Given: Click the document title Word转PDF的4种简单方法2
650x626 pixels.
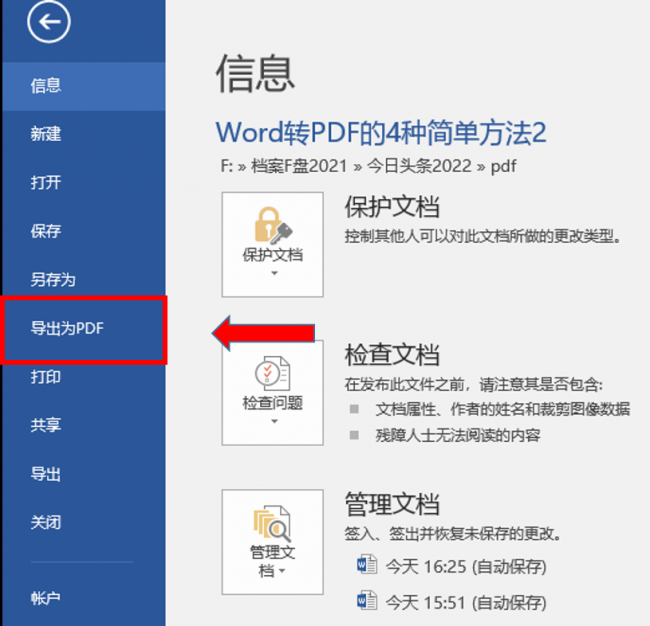Looking at the screenshot, I should [381, 133].
